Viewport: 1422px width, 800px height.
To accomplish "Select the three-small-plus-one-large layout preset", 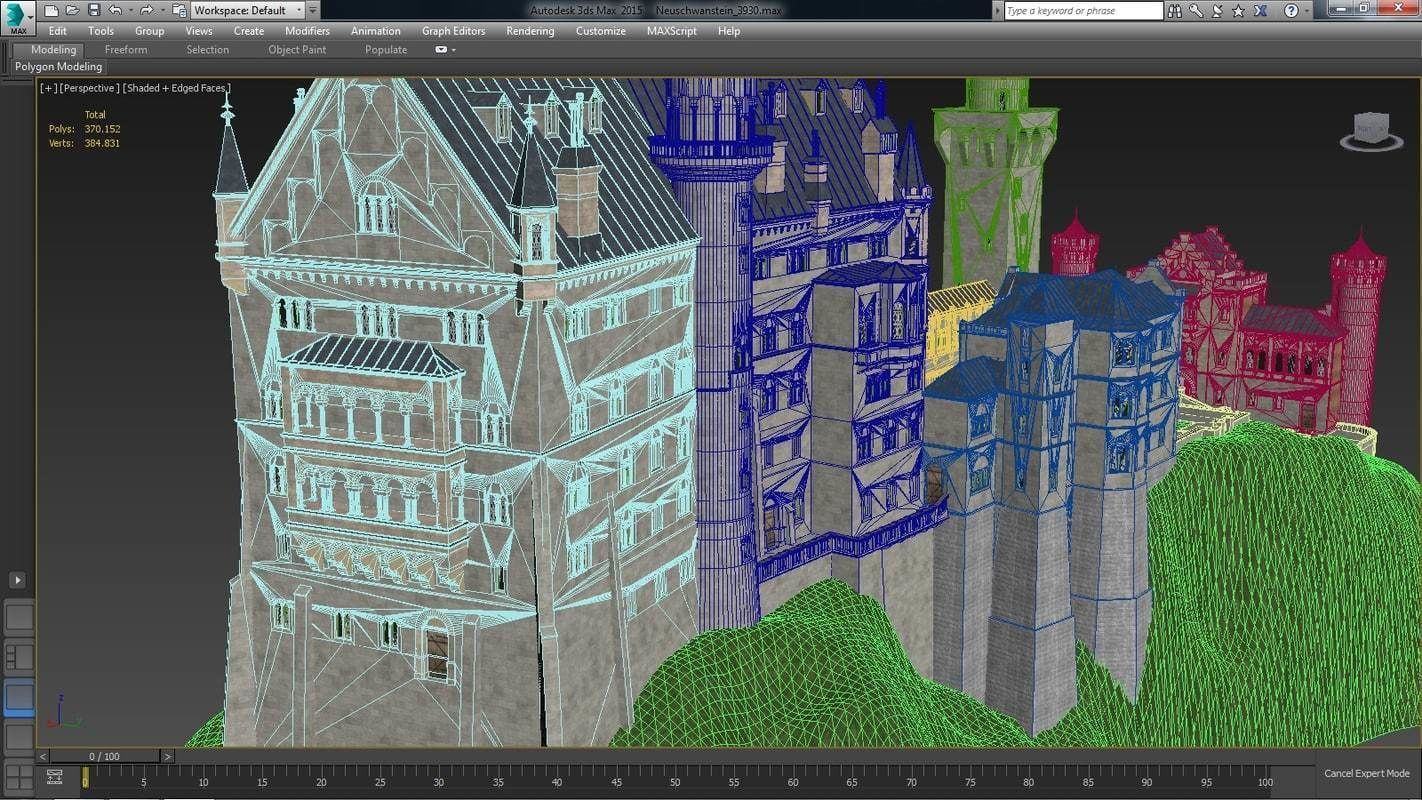I will [19, 657].
